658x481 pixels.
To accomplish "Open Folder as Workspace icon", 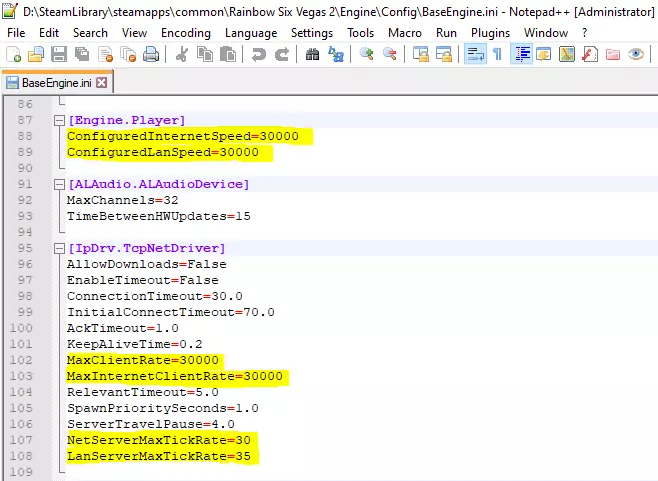I will [x=613, y=54].
